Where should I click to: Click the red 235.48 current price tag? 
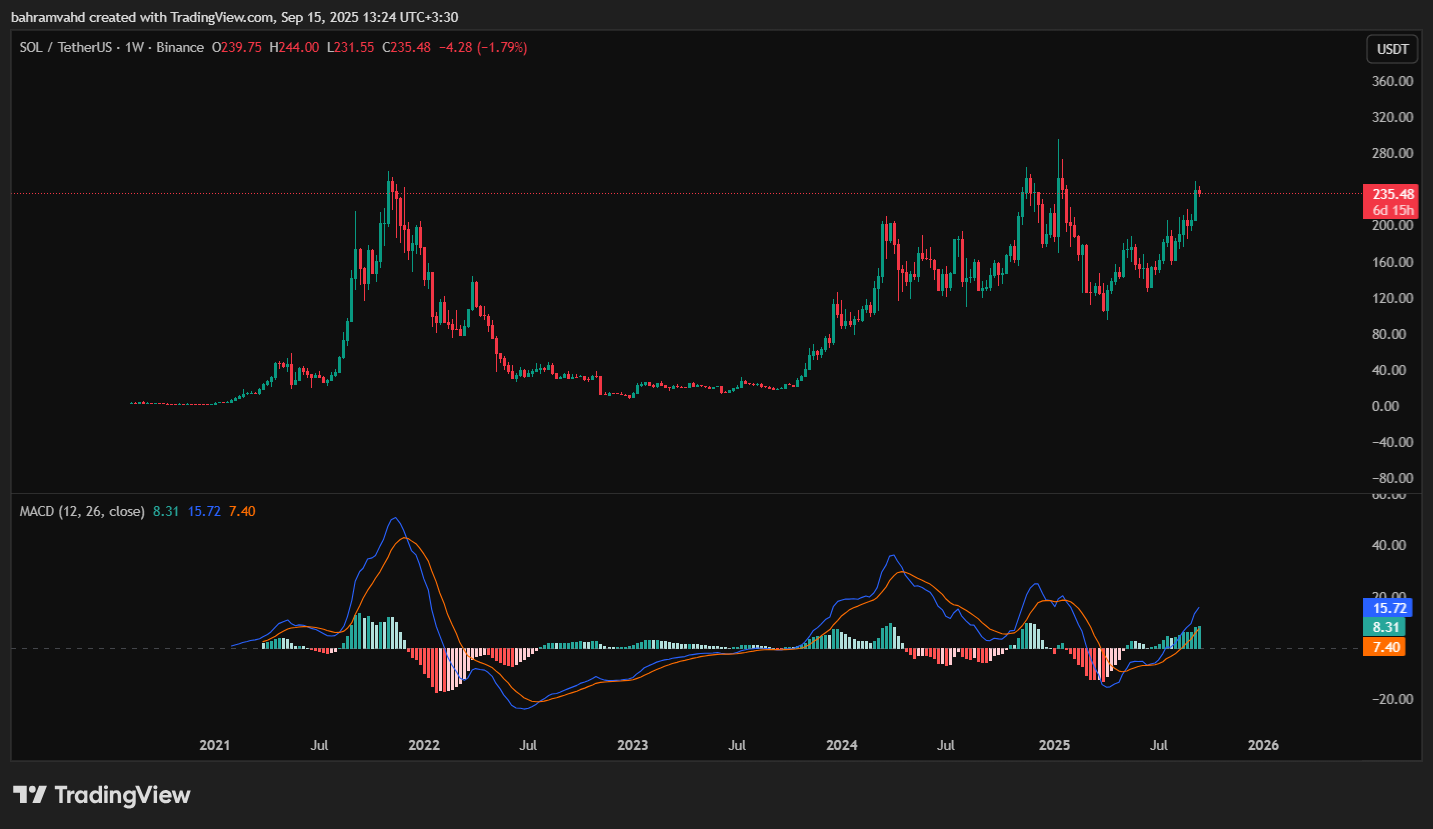click(1392, 194)
